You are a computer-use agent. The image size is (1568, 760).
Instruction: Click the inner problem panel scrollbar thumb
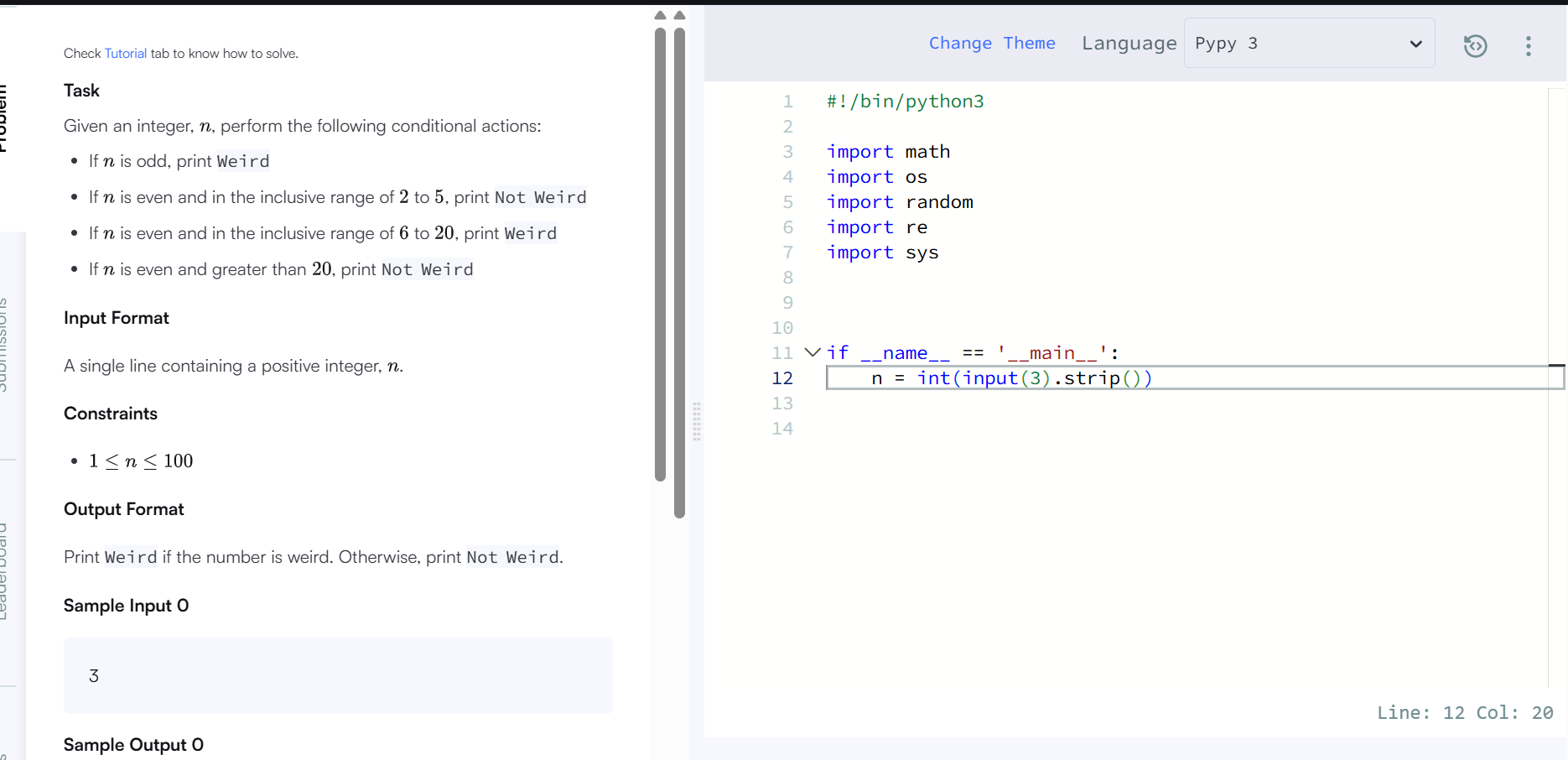click(660, 254)
